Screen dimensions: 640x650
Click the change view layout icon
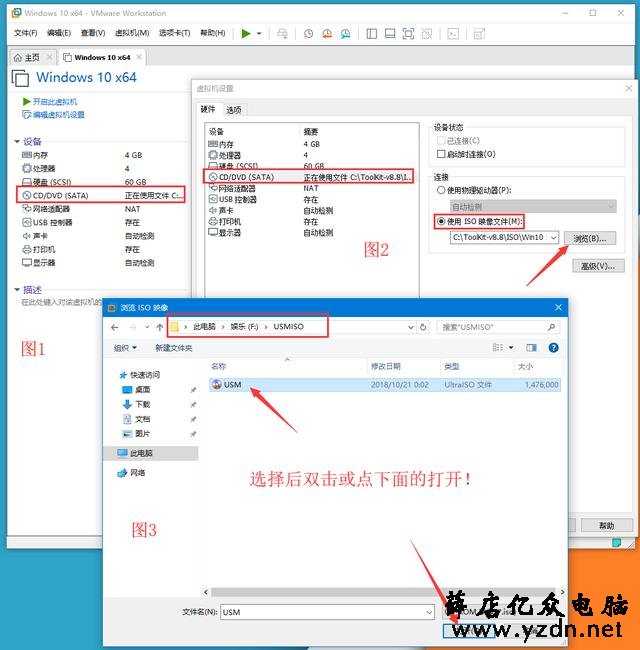point(498,347)
